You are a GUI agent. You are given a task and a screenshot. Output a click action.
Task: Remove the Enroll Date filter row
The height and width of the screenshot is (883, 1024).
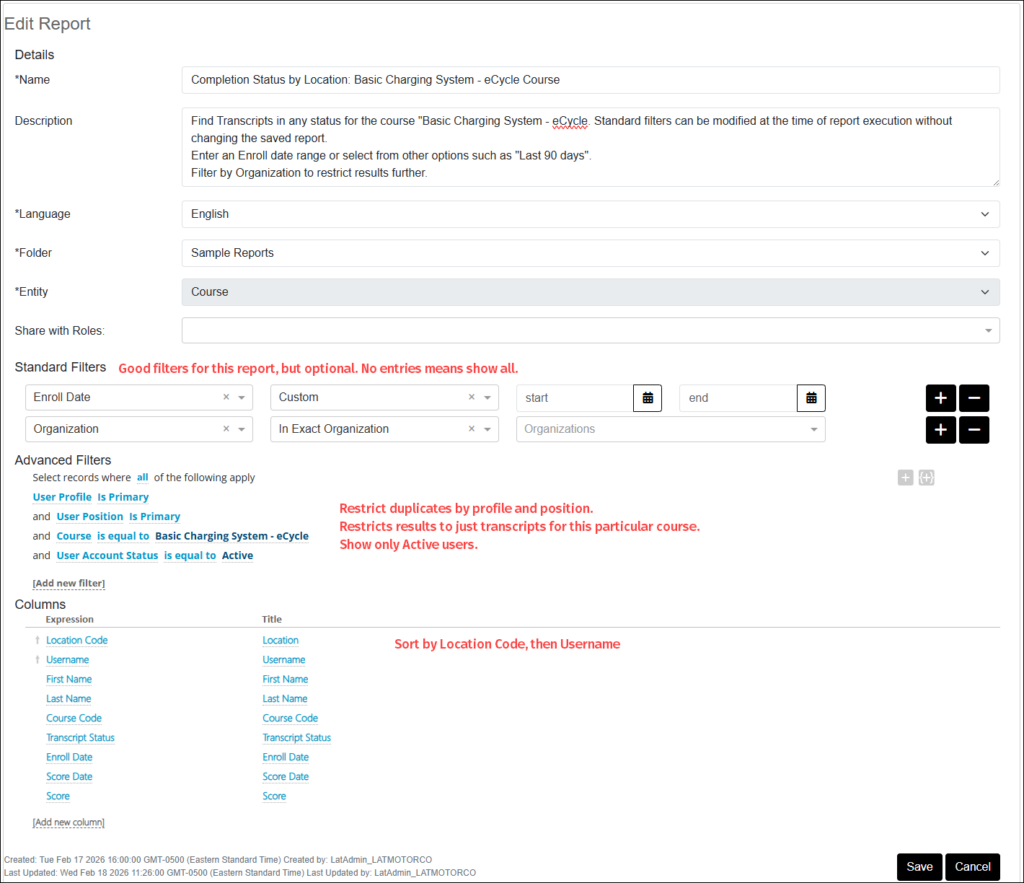(974, 398)
